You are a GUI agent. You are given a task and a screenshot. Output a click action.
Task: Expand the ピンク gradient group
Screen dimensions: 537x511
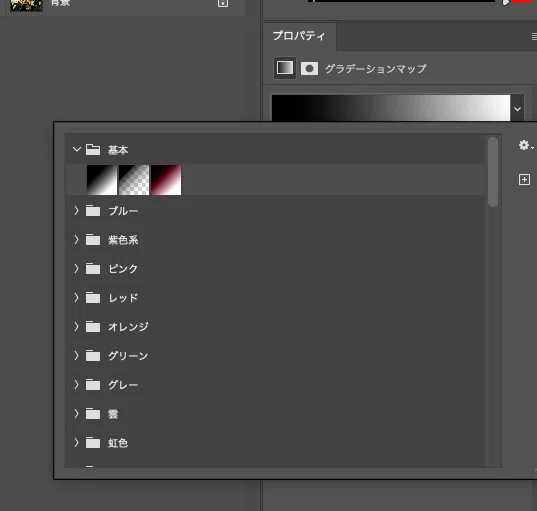(x=76, y=269)
